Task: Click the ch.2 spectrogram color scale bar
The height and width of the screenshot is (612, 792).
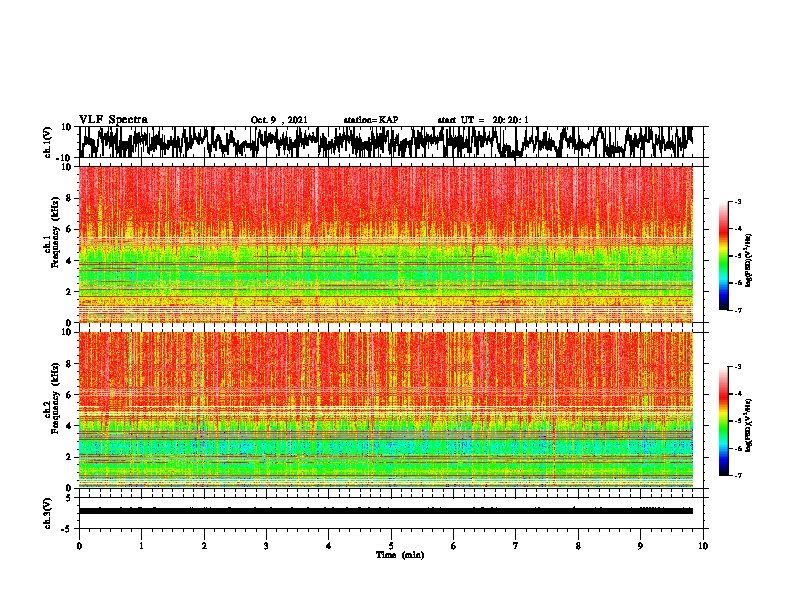Action: 723,421
